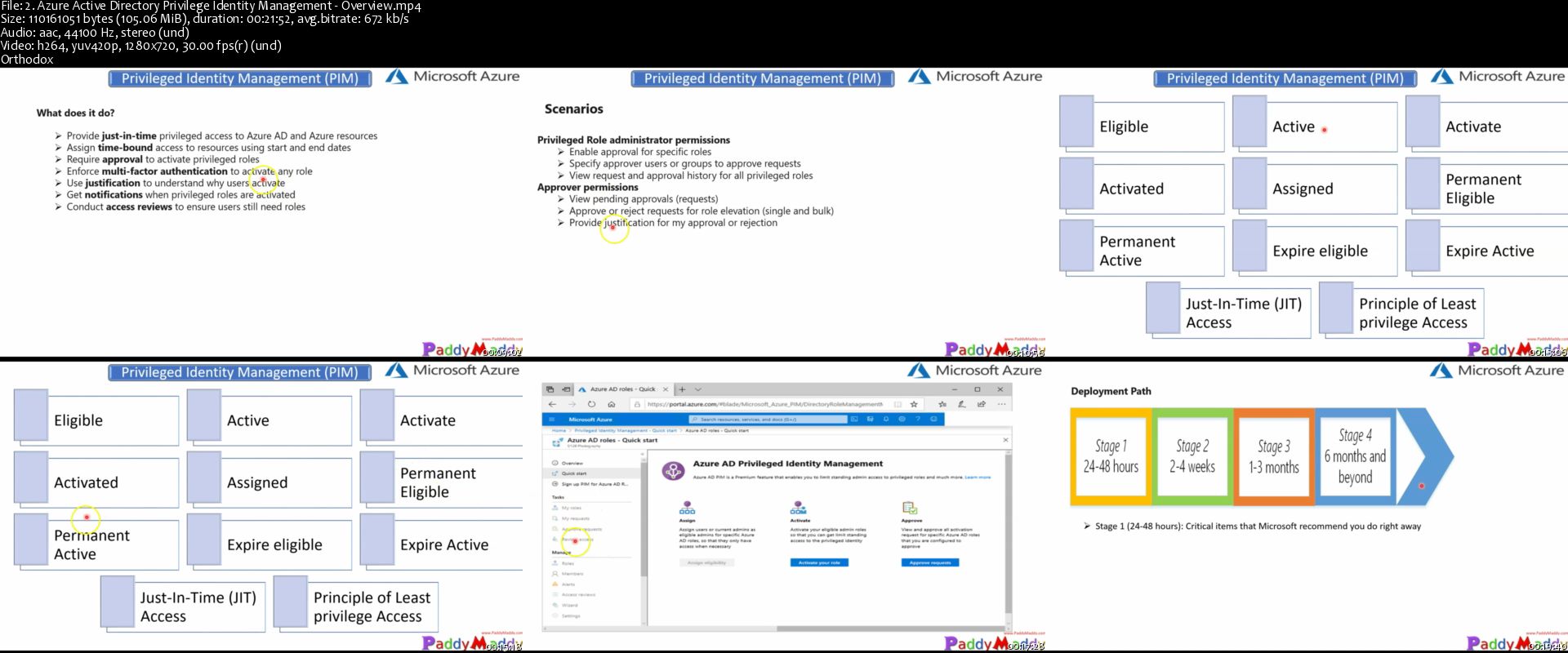Click Microsoft Azure title in portal bar
This screenshot has width=1568, height=653.
(x=590, y=420)
